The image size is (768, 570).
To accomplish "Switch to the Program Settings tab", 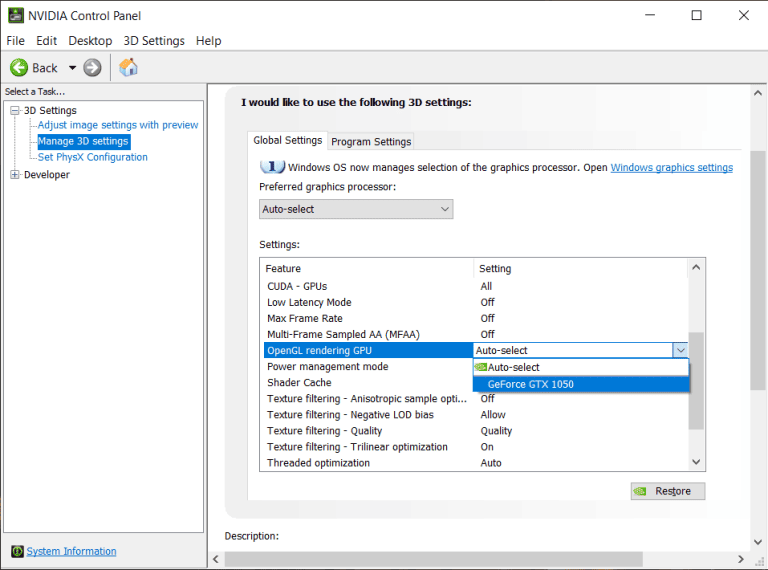I will (371, 142).
